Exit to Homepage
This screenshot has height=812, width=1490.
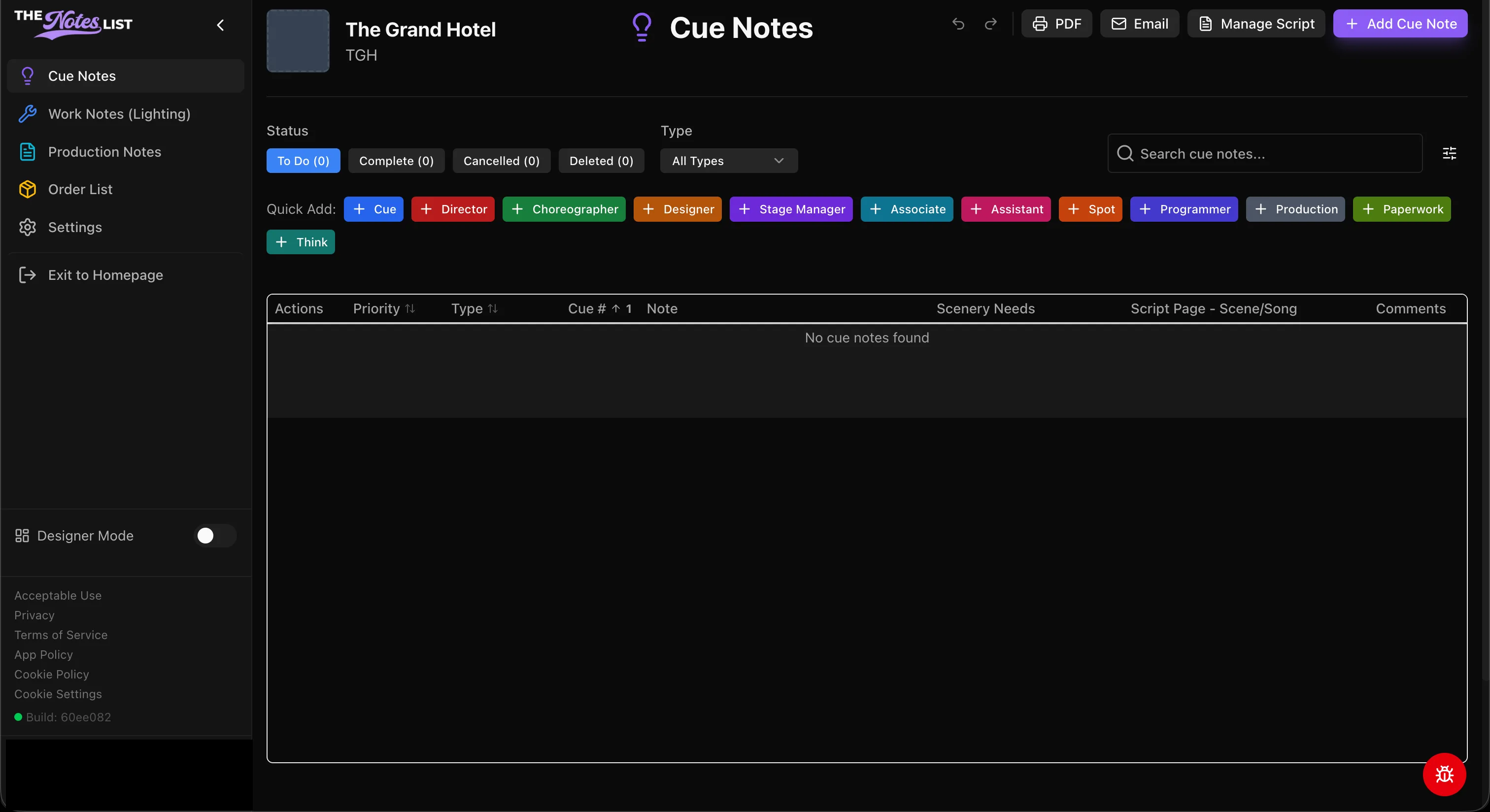click(126, 275)
